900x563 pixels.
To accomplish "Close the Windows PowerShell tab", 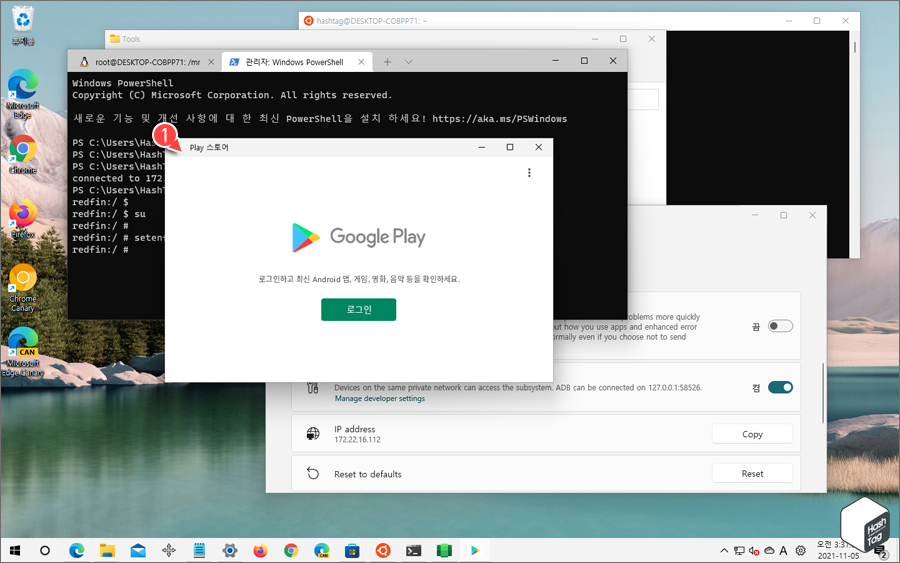I will 361,62.
